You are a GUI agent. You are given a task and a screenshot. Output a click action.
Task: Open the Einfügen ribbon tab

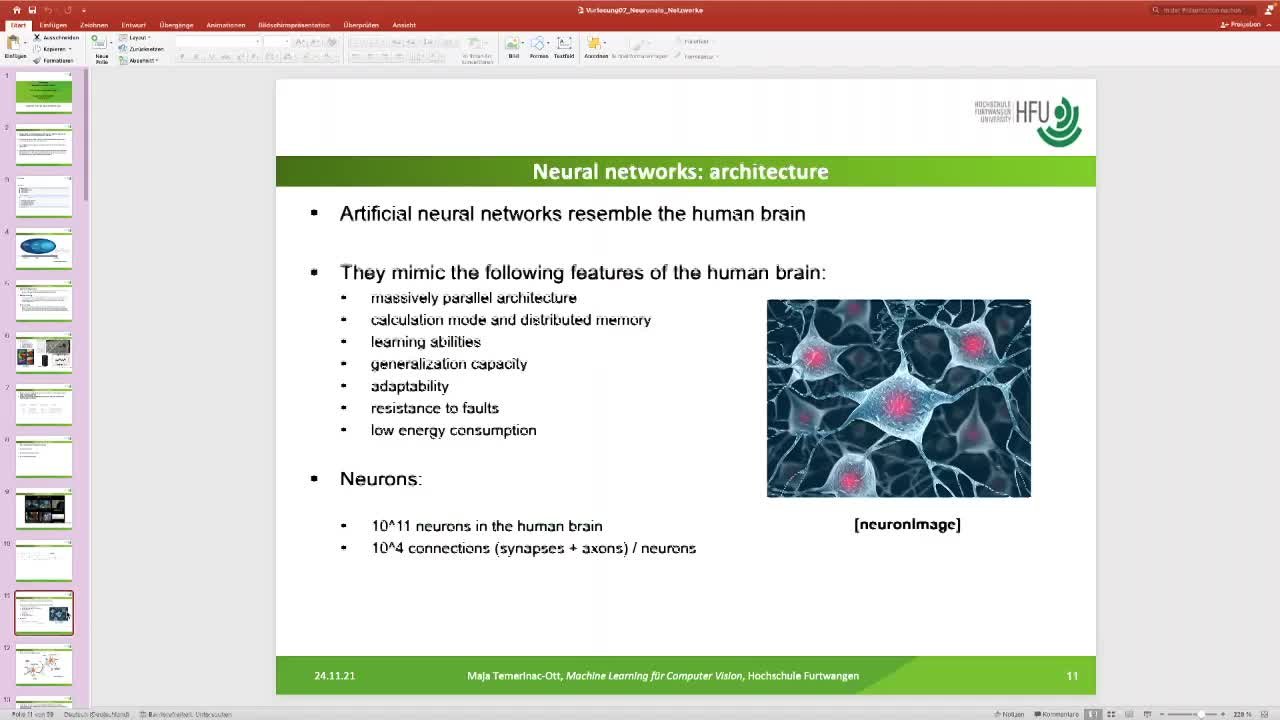[x=53, y=25]
